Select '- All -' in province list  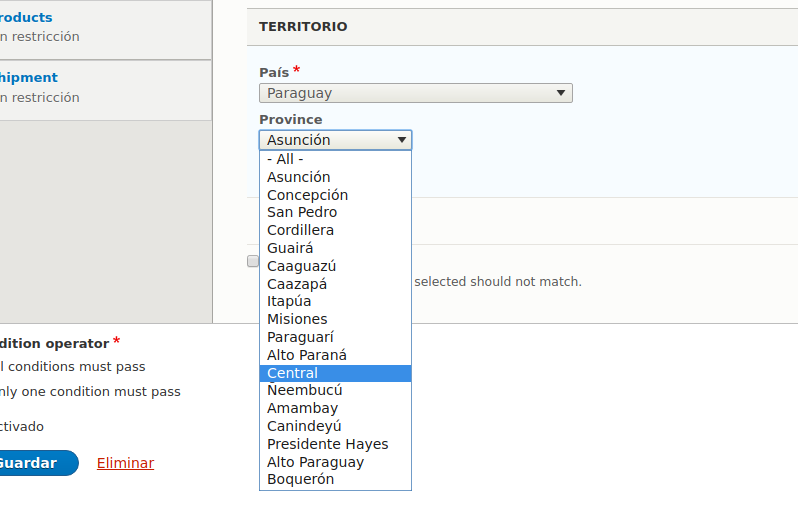(x=335, y=159)
